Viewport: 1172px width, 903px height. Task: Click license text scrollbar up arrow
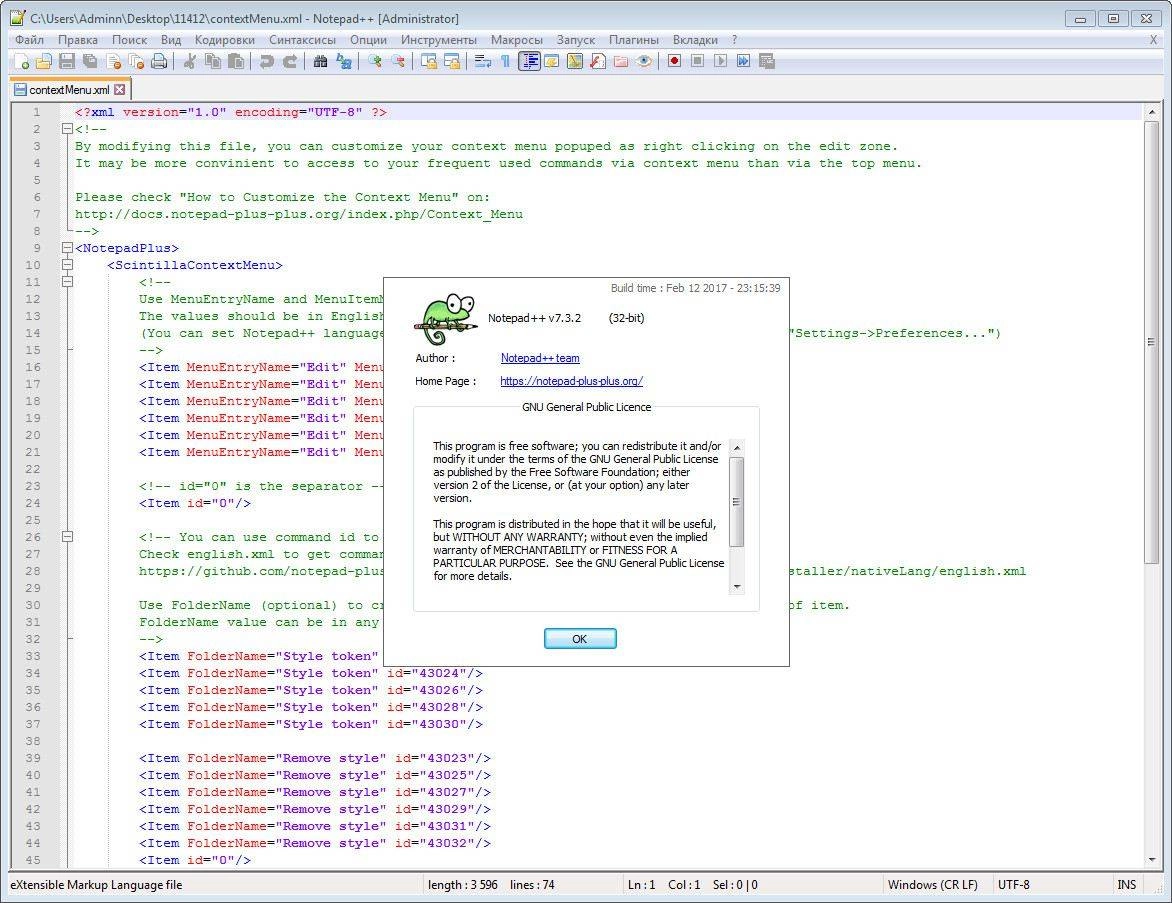(737, 447)
